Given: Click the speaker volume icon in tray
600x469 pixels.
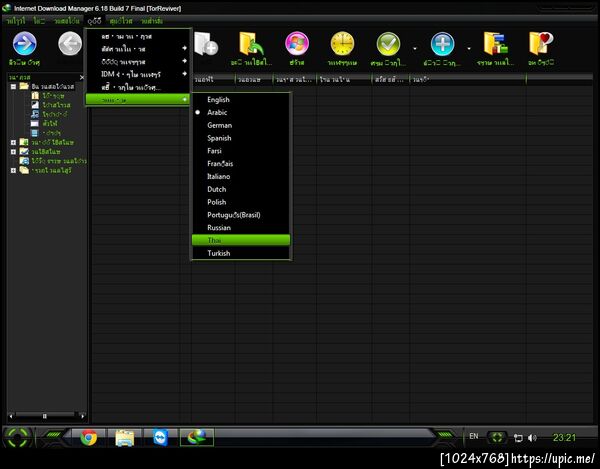Looking at the screenshot, I should coord(532,438).
